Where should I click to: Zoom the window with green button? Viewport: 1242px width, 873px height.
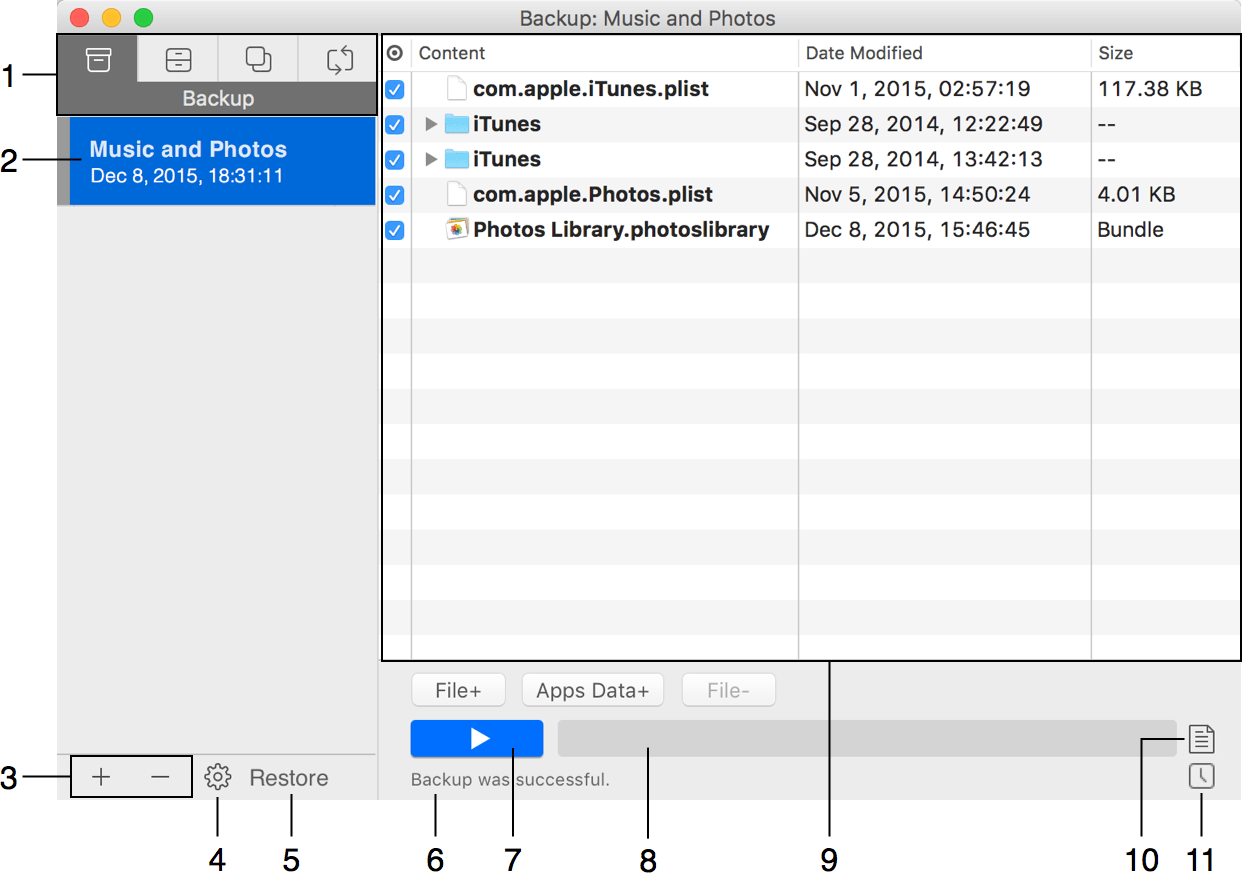(144, 17)
